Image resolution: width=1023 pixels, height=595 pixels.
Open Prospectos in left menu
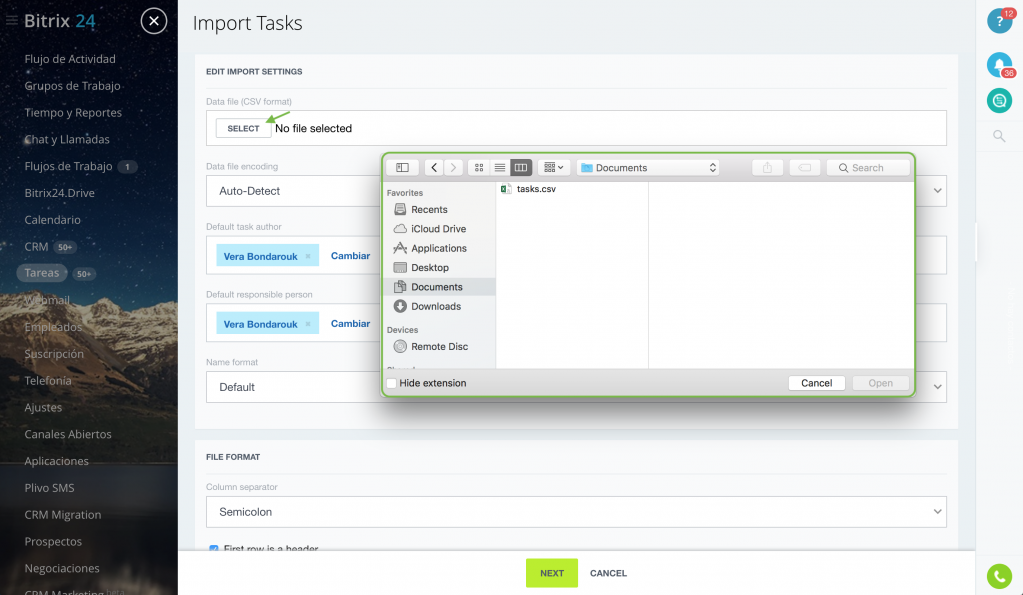(x=53, y=542)
